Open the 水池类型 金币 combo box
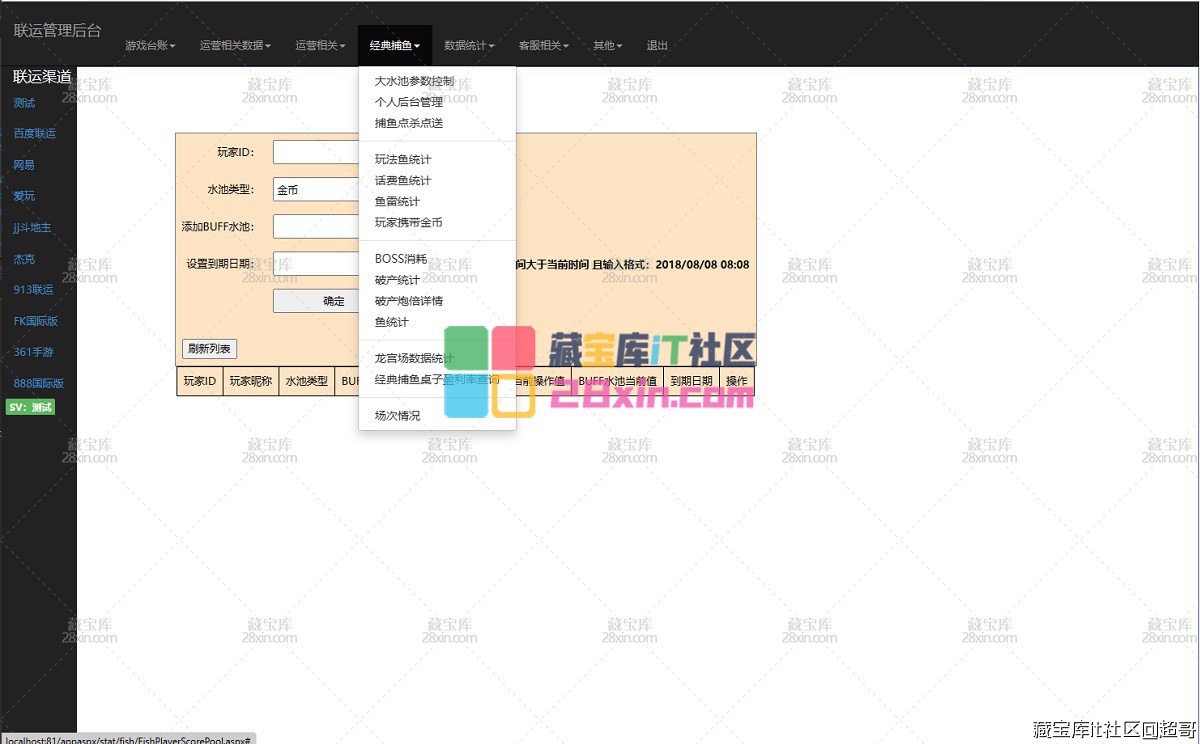1200x744 pixels. [316, 189]
